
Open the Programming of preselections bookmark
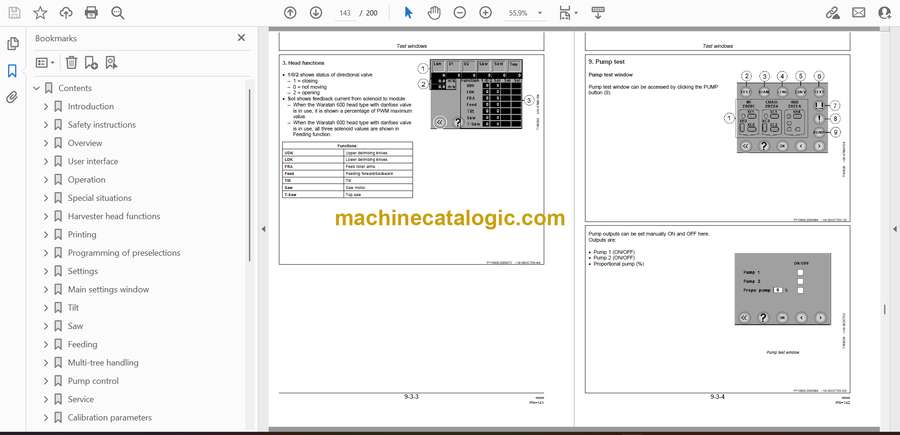(124, 253)
